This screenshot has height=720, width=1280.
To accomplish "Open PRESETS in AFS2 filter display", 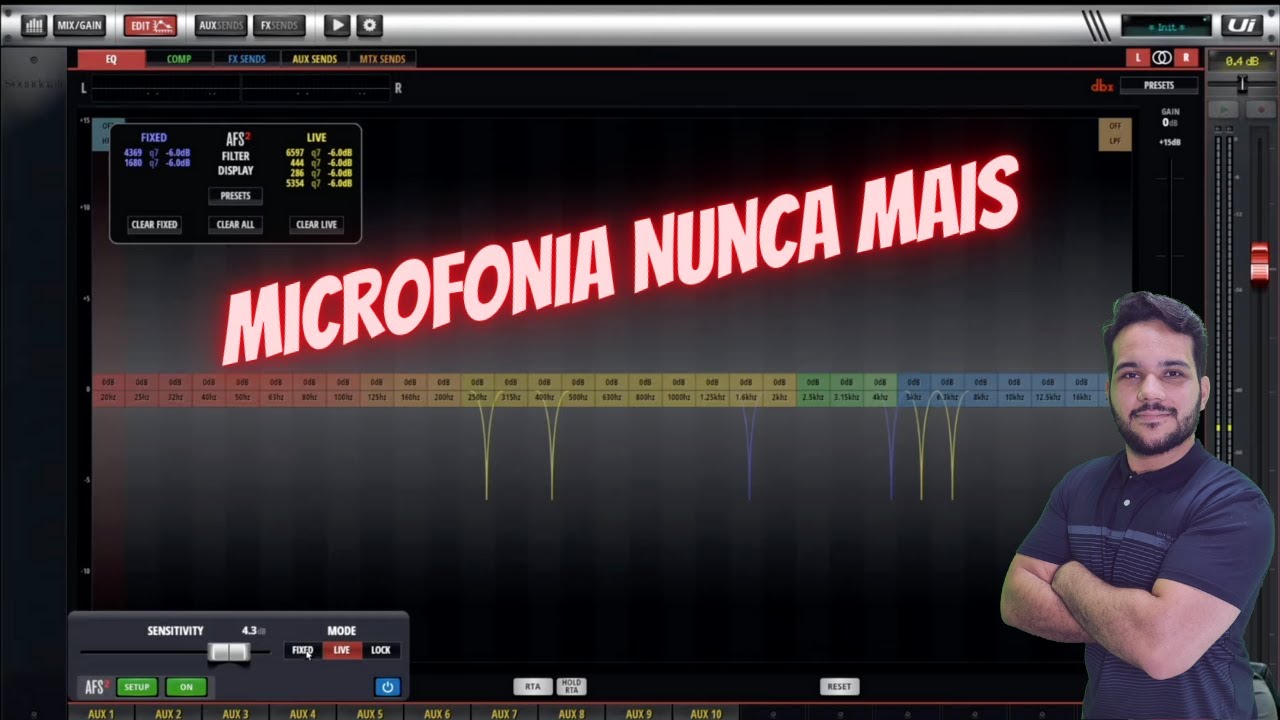I will pos(235,196).
